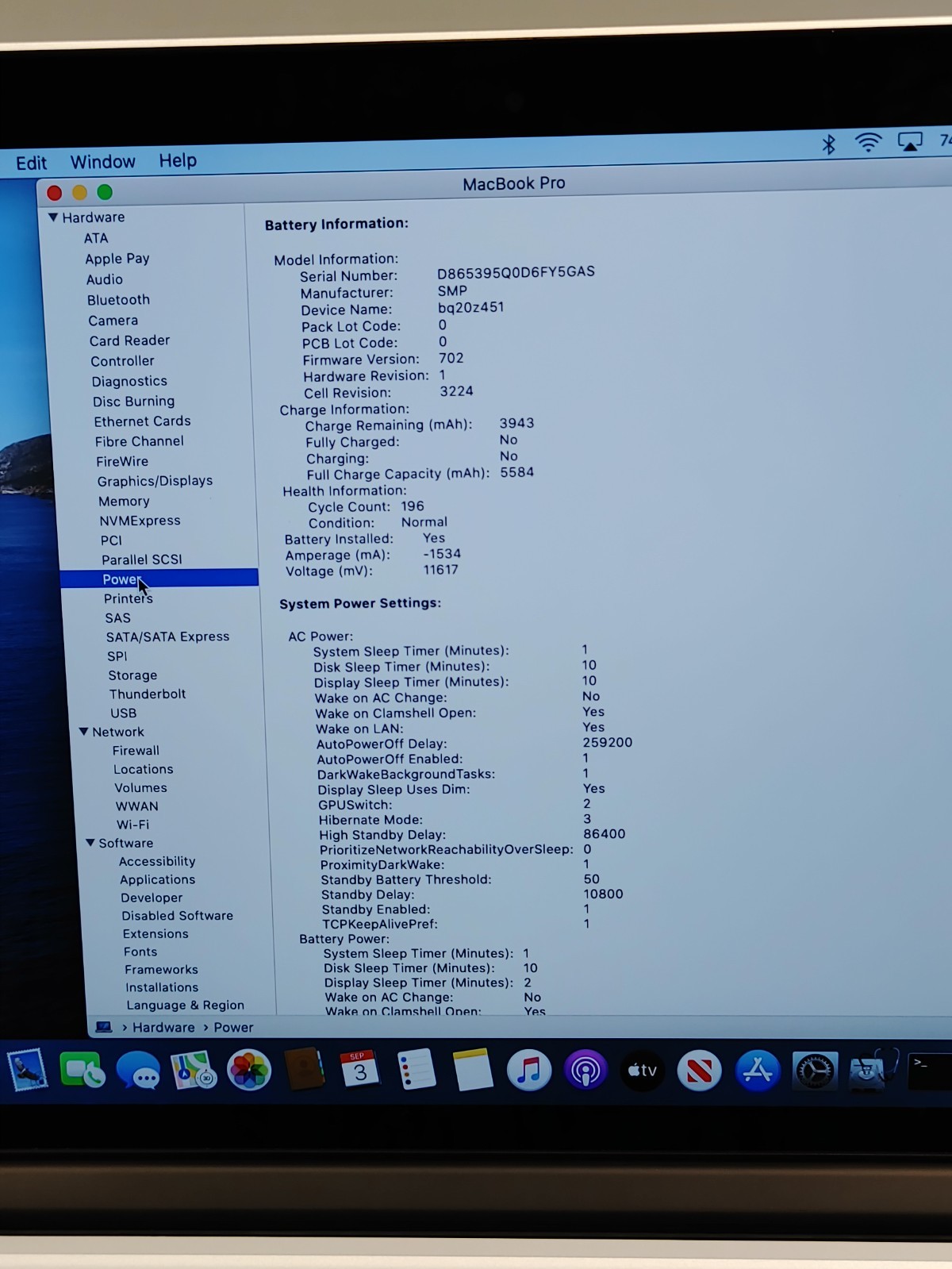
Task: Select Controller in the sidebar
Action: (x=122, y=361)
